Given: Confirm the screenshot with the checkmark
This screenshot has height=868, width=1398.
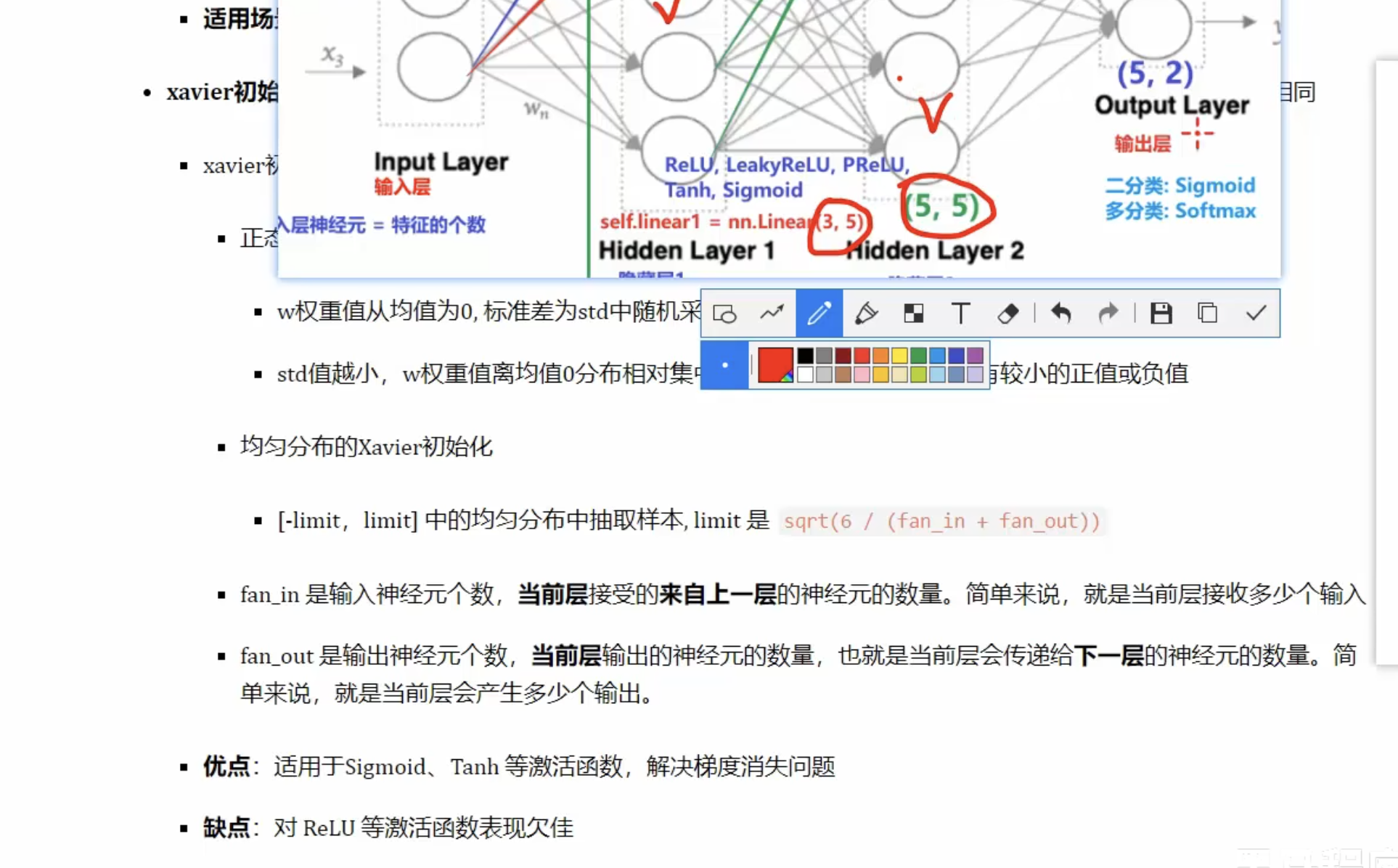Looking at the screenshot, I should (1256, 314).
